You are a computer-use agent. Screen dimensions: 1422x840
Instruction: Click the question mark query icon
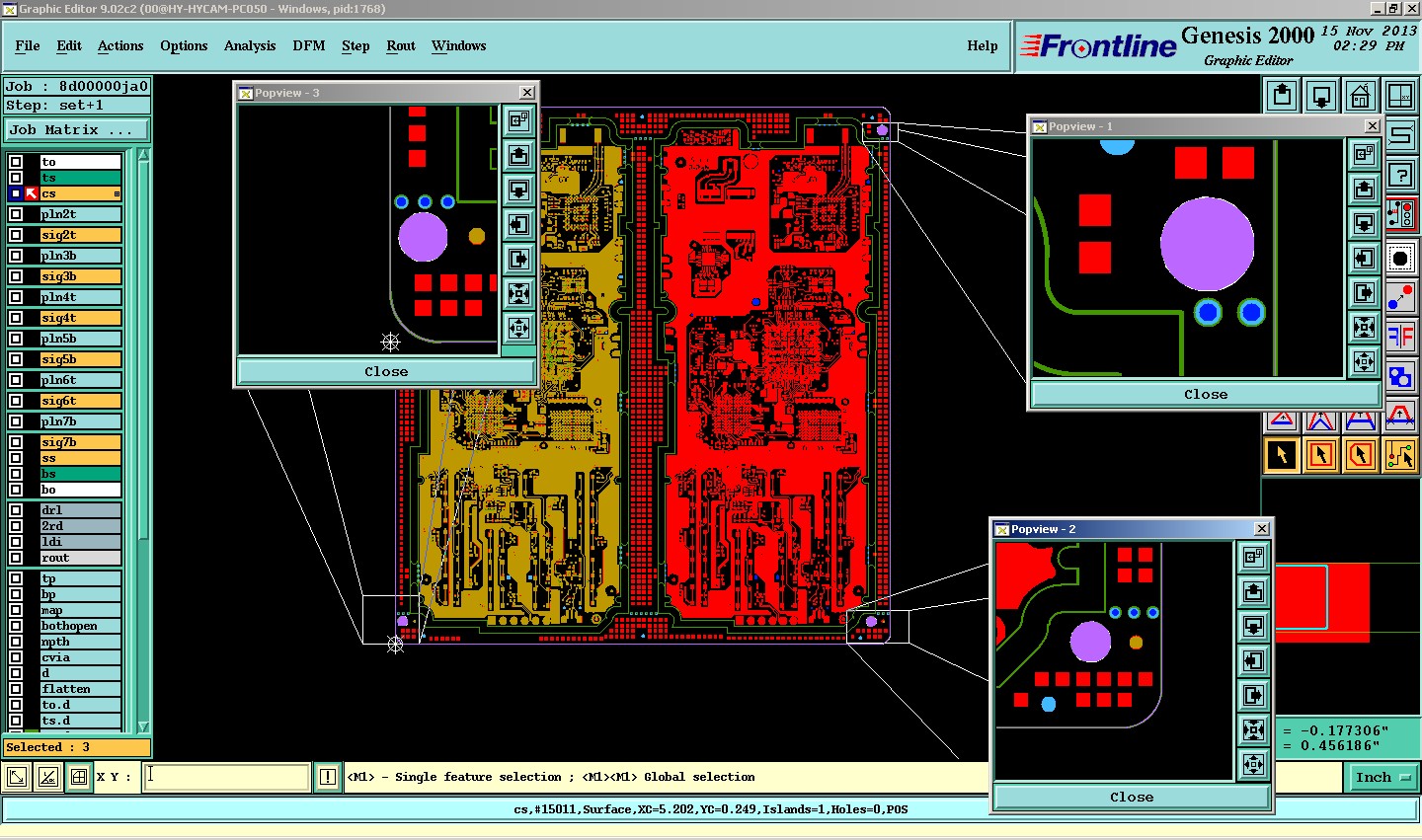tap(1400, 176)
